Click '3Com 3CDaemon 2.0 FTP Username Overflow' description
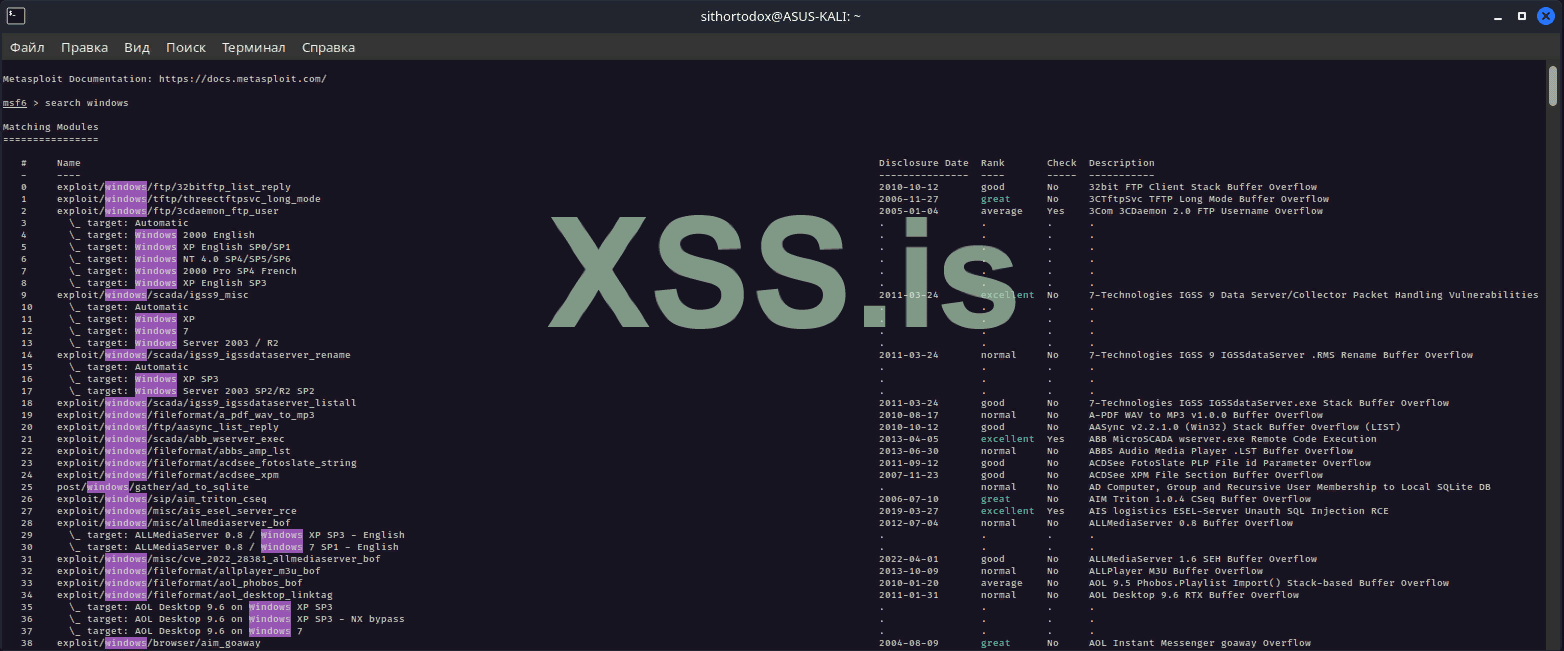Image resolution: width=1564 pixels, height=651 pixels. 1206,211
